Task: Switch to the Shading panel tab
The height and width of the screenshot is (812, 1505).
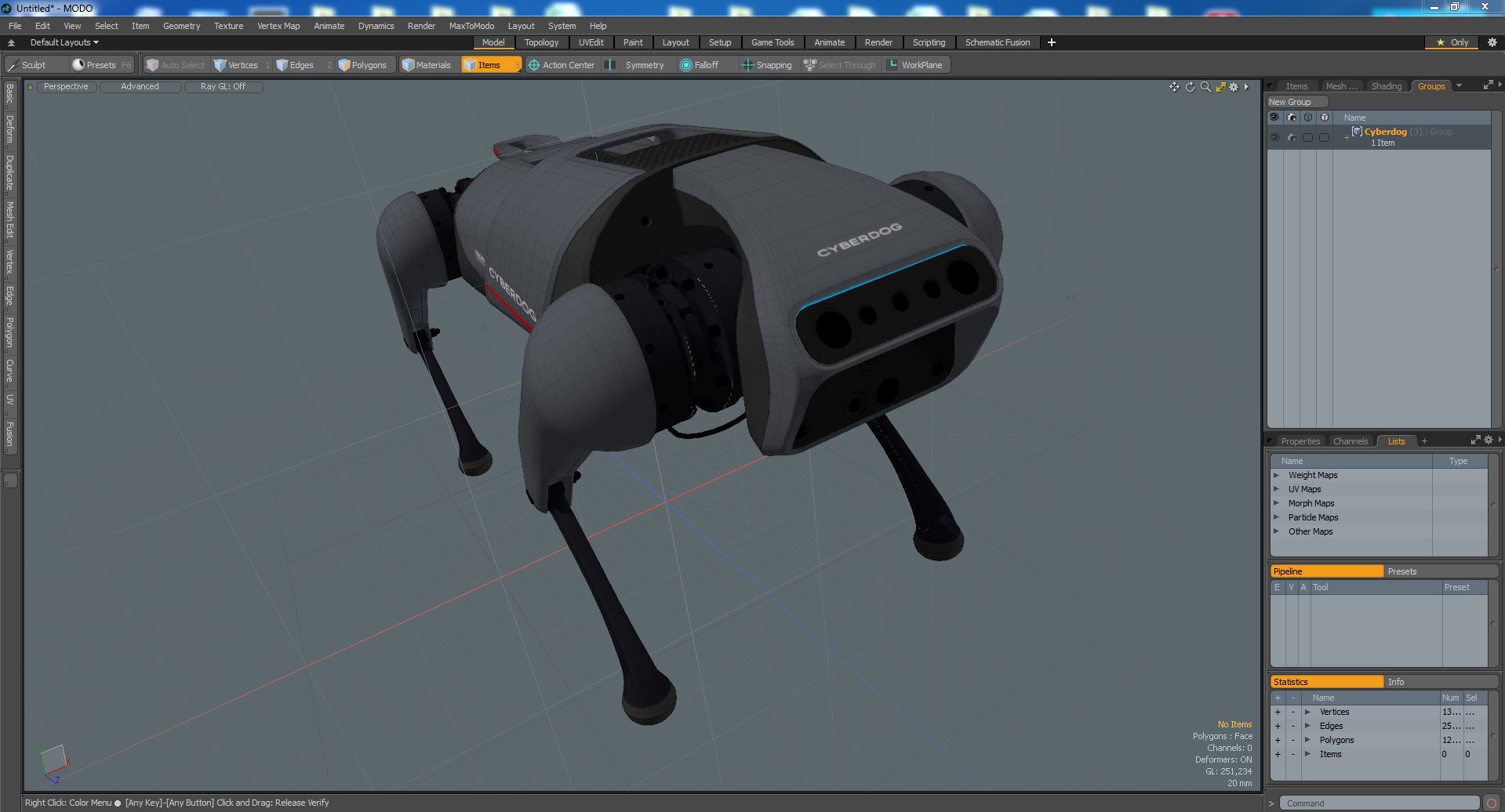Action: click(x=1386, y=86)
